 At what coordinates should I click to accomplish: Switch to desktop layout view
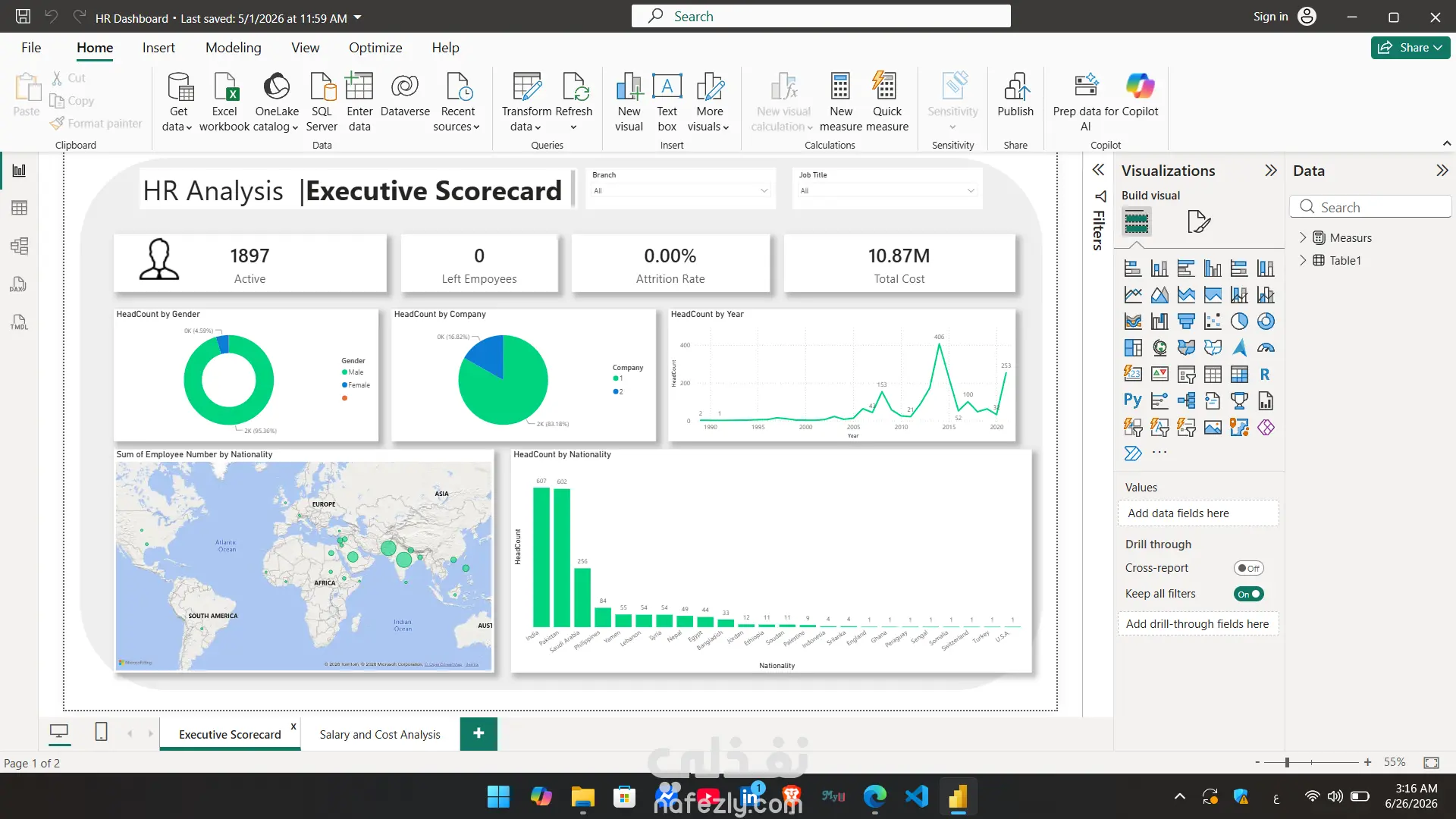pyautogui.click(x=58, y=732)
